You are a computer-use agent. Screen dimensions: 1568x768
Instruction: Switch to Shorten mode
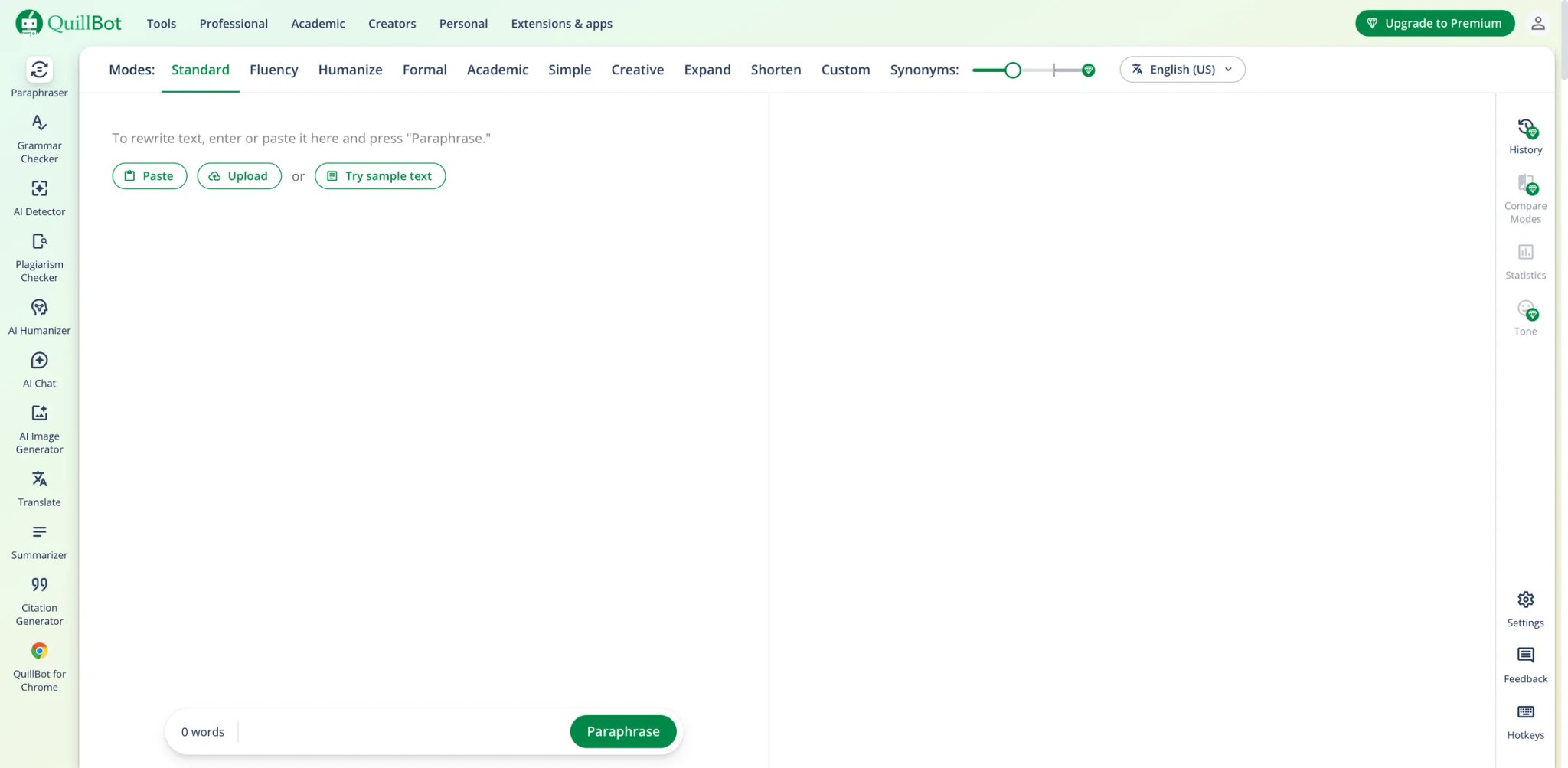pyautogui.click(x=776, y=70)
